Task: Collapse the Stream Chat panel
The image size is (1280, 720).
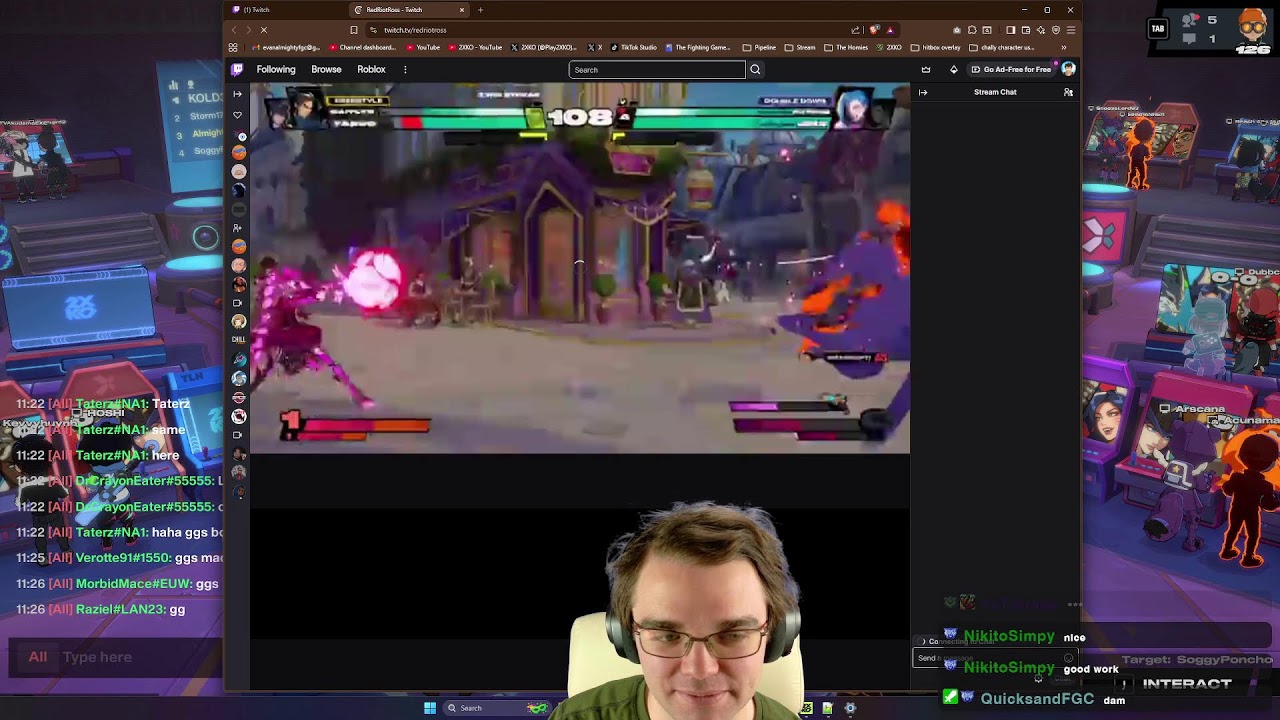Action: click(x=923, y=92)
